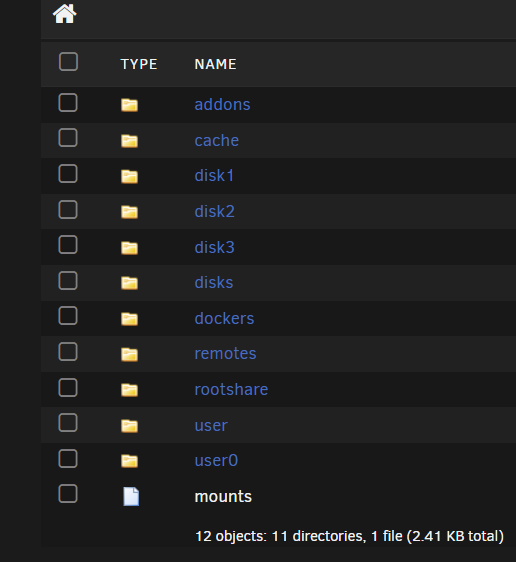Open the disk3 folder link
This screenshot has width=516, height=562.
[x=214, y=247]
